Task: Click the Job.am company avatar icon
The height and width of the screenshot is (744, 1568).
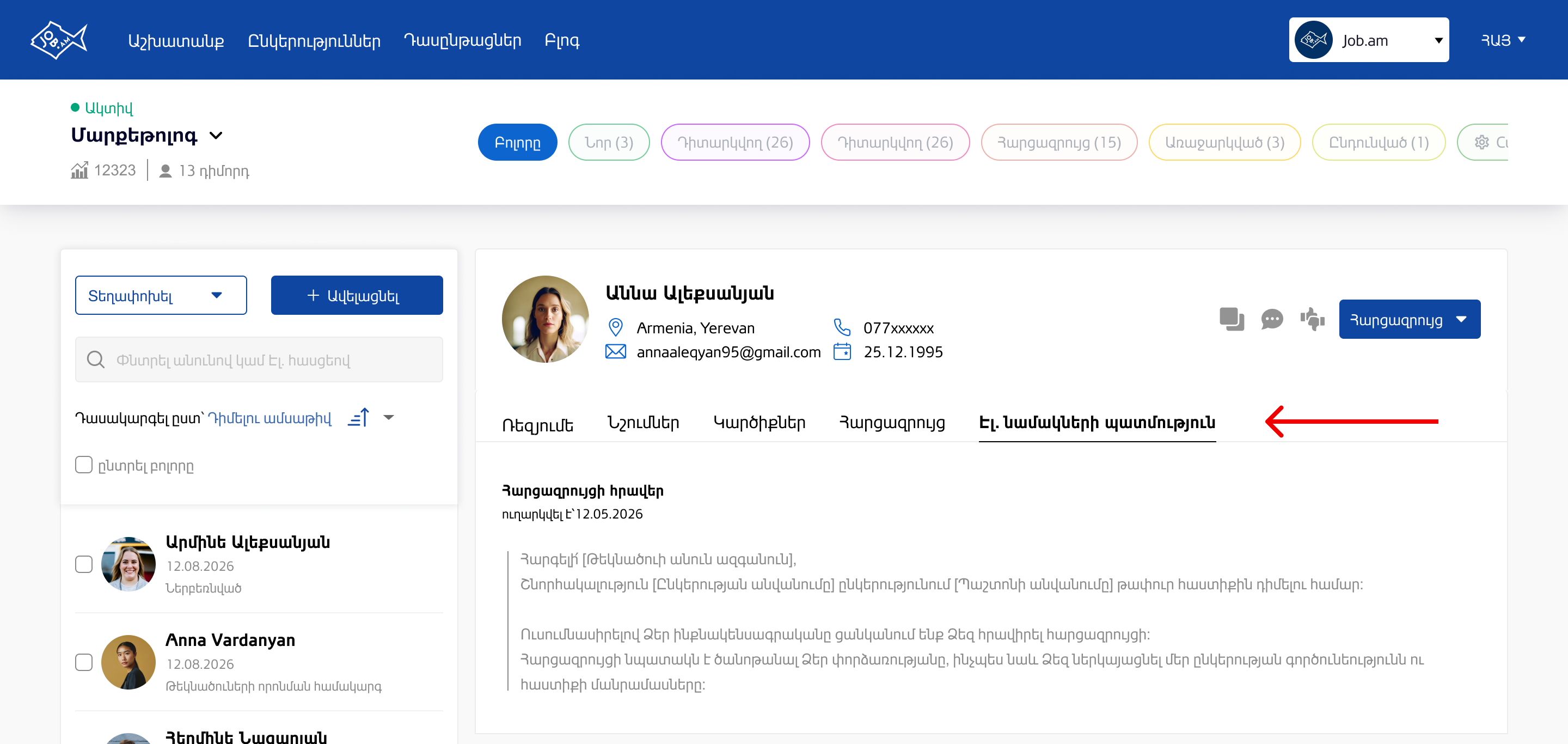Action: [1314, 40]
